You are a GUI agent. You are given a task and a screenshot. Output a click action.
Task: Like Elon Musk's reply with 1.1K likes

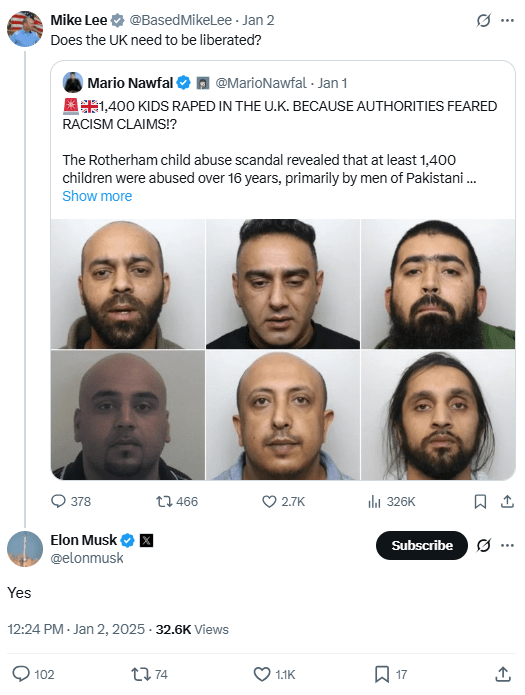click(x=262, y=674)
